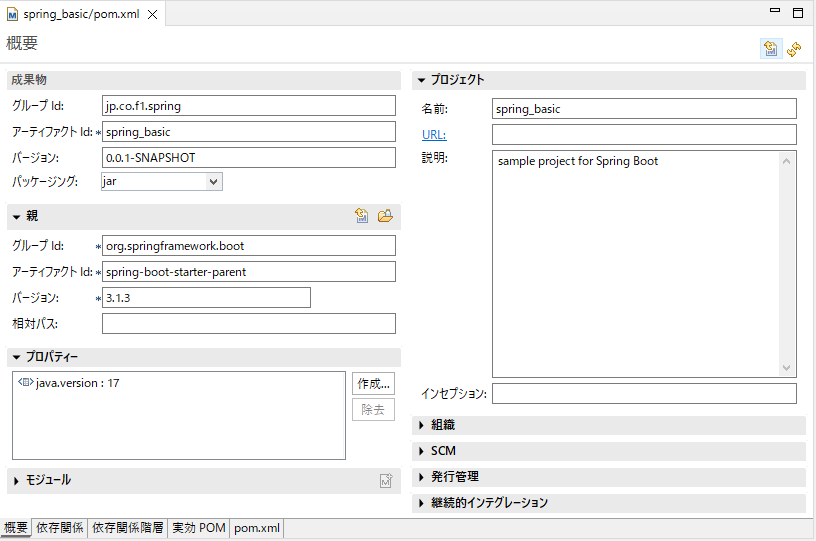
Task: Click the 相対パス input field
Action: (x=249, y=324)
